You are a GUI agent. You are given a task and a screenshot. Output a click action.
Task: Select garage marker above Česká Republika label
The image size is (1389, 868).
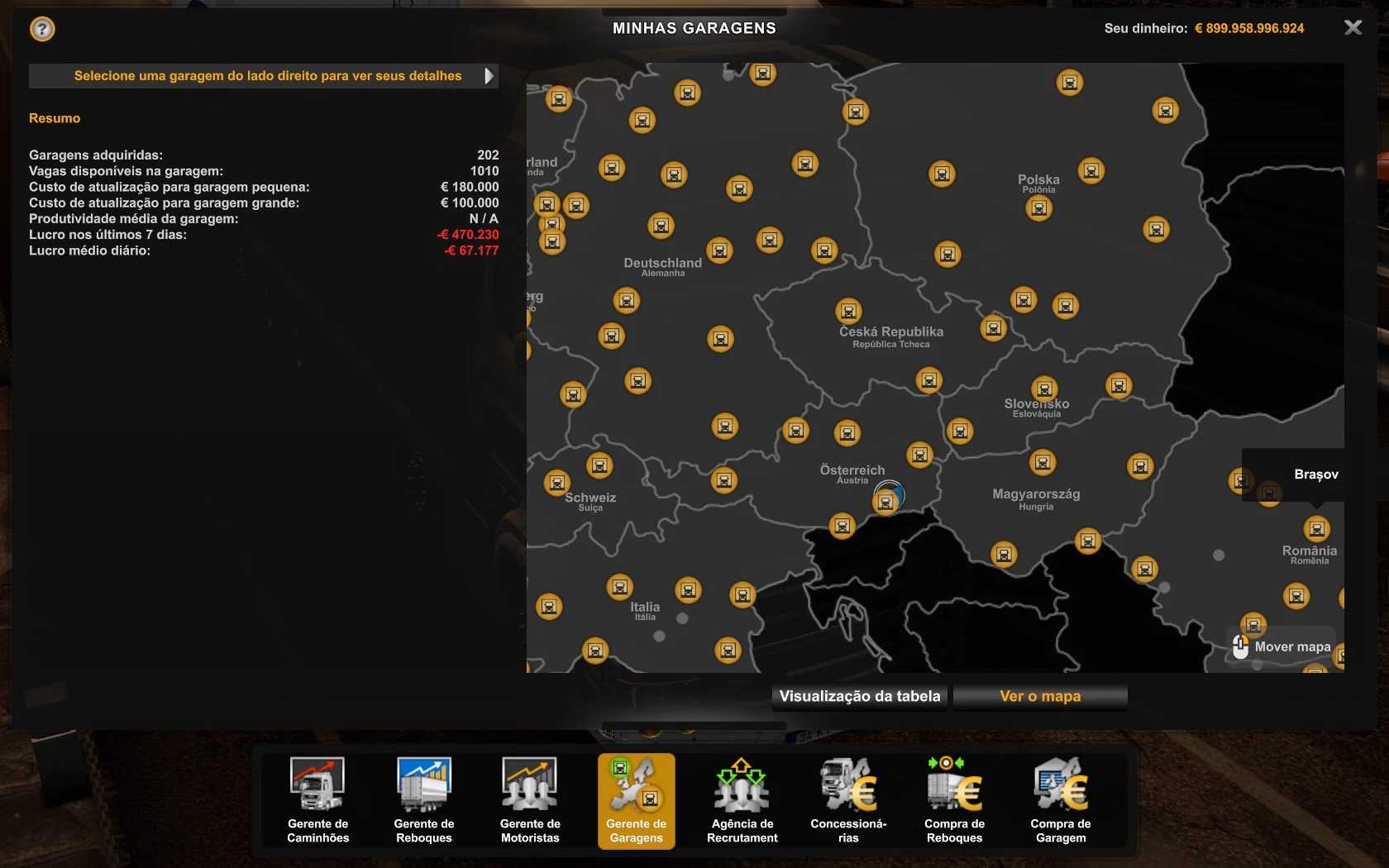[x=848, y=311]
